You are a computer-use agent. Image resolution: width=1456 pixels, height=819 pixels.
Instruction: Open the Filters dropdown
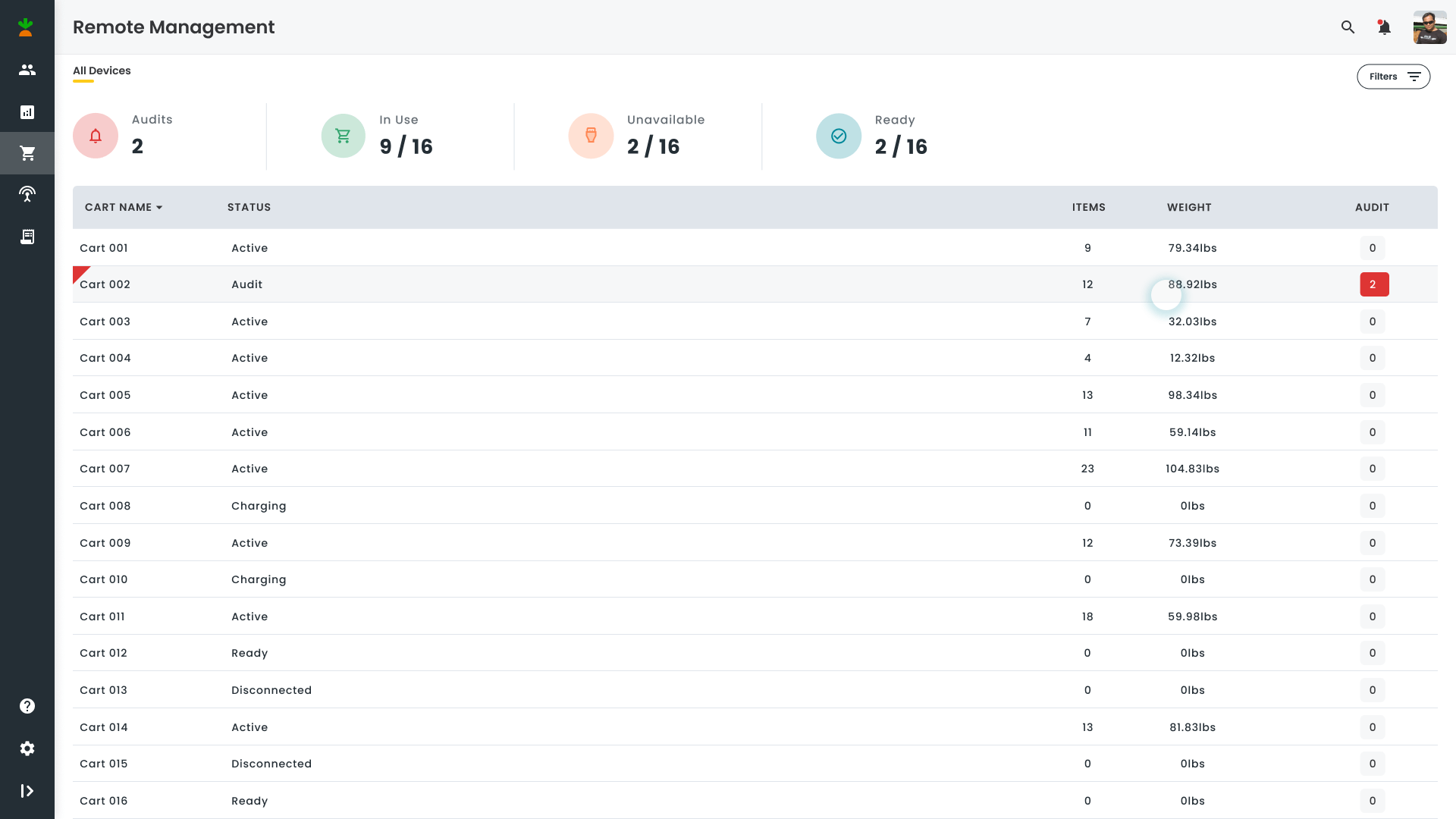click(1393, 77)
